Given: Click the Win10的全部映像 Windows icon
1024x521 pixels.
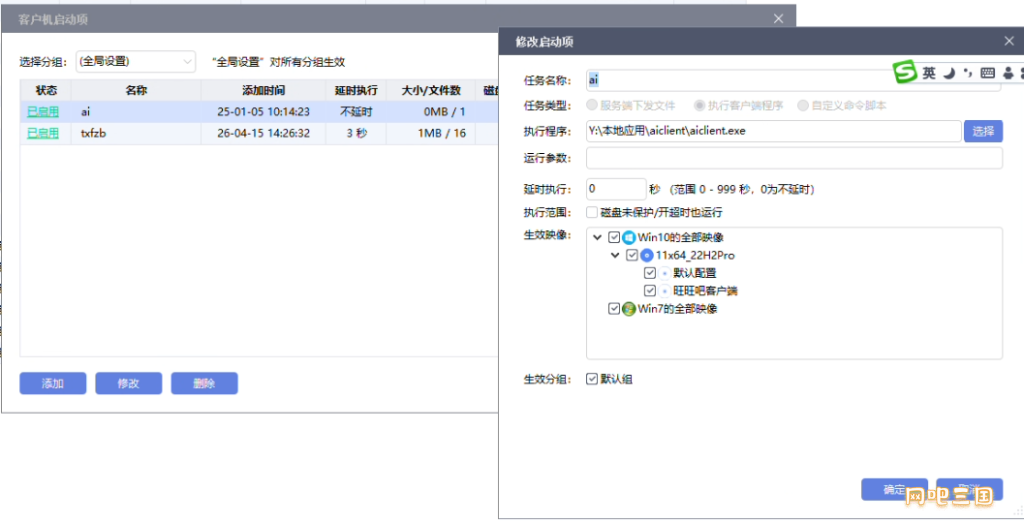Looking at the screenshot, I should click(628, 238).
